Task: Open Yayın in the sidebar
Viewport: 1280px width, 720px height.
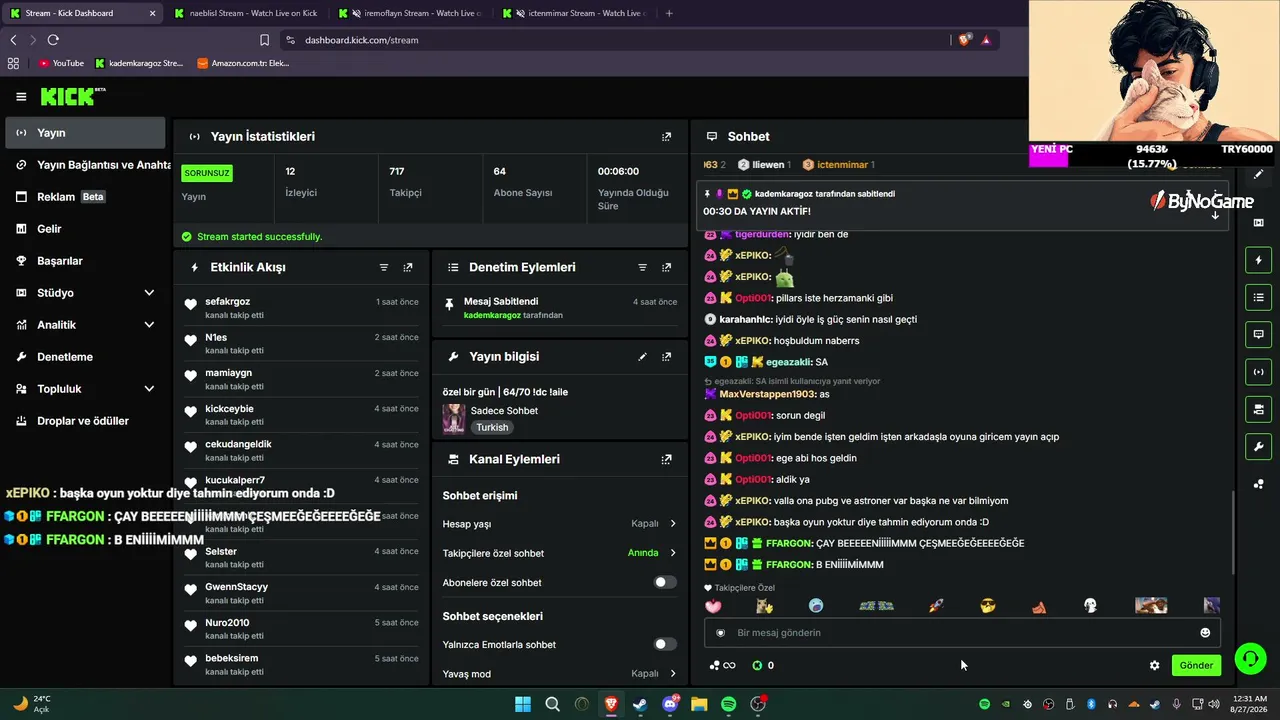Action: pos(85,133)
